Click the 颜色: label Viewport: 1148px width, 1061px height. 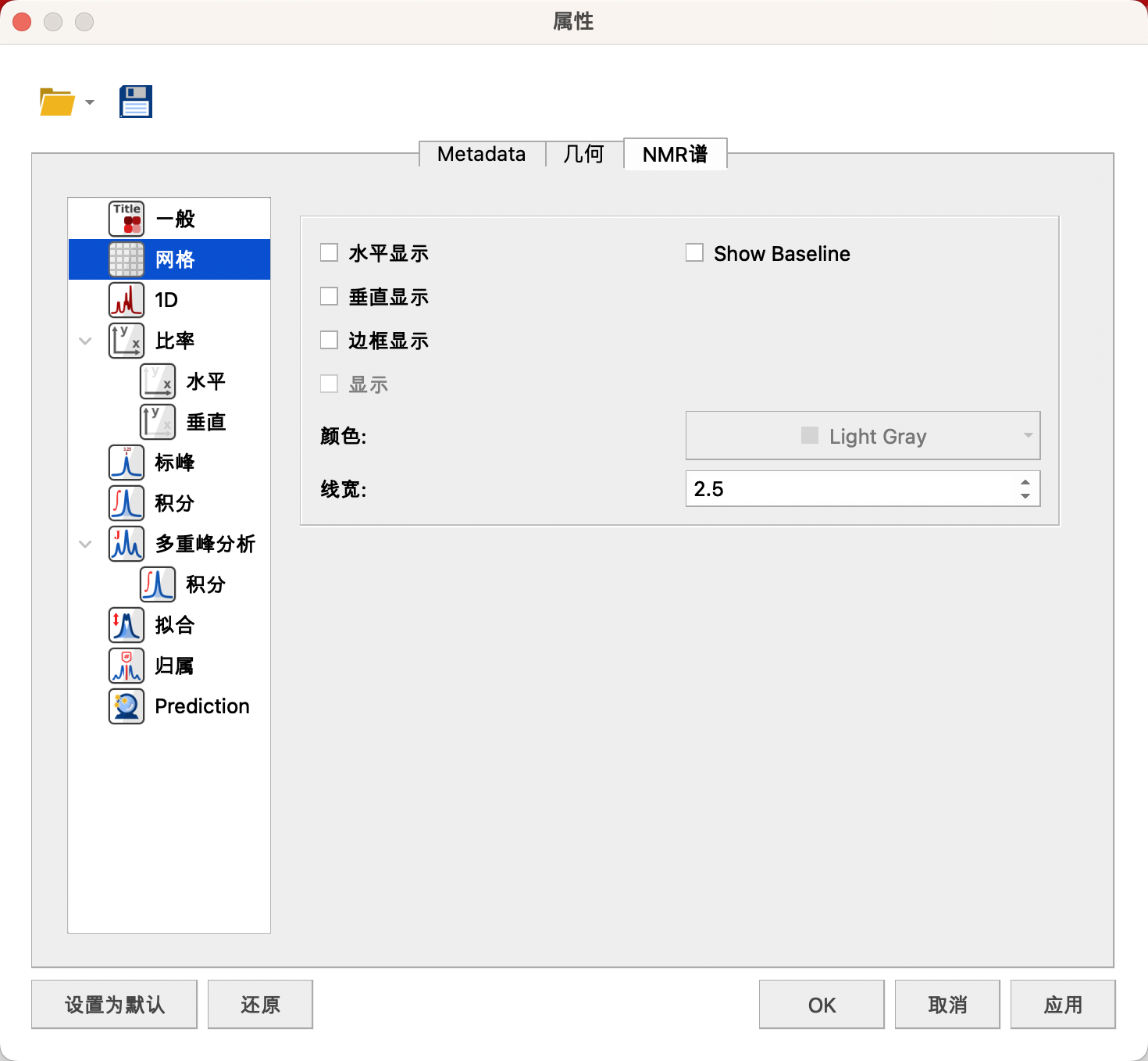344,436
